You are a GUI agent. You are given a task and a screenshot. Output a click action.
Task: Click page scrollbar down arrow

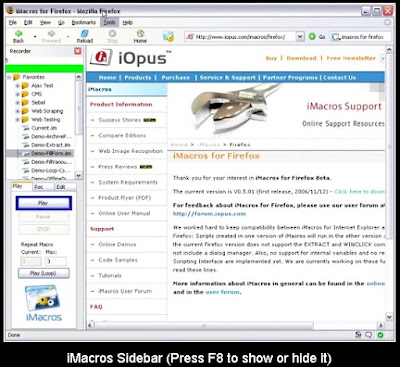pos(389,316)
